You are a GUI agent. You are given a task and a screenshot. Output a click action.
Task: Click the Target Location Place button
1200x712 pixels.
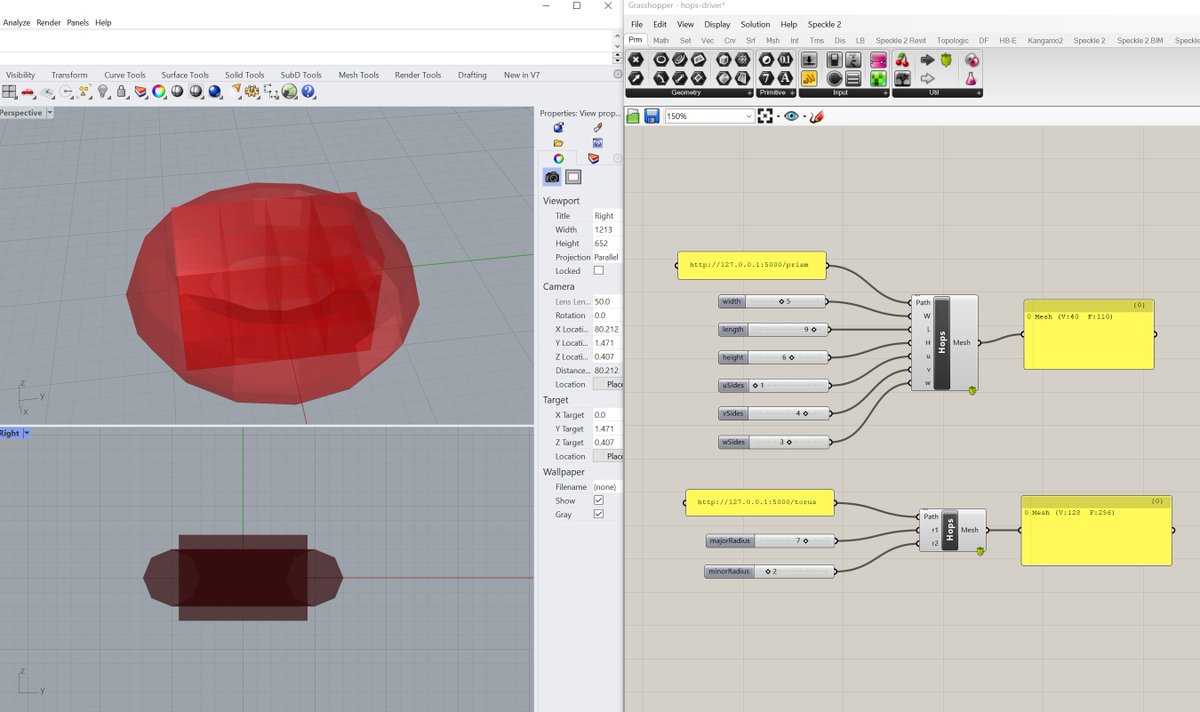tap(608, 456)
